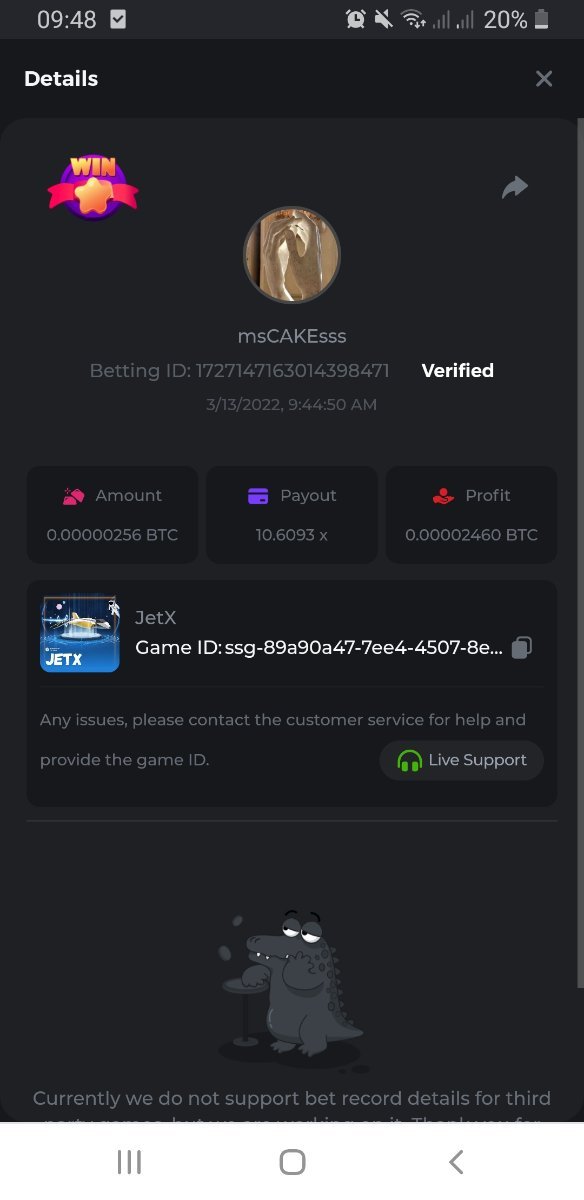This screenshot has width=584, height=1200.
Task: Tap the JetX game thumbnail
Action: [x=80, y=634]
